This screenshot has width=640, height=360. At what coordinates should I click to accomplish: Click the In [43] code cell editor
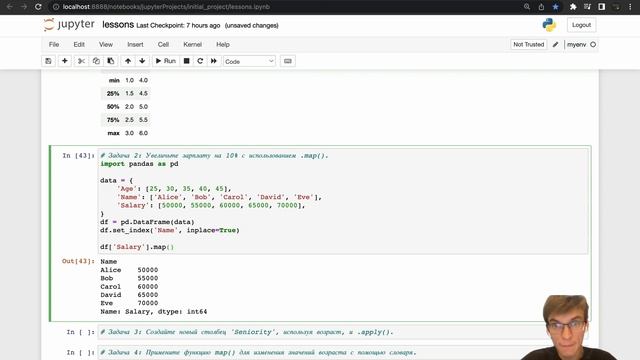tap(343, 201)
